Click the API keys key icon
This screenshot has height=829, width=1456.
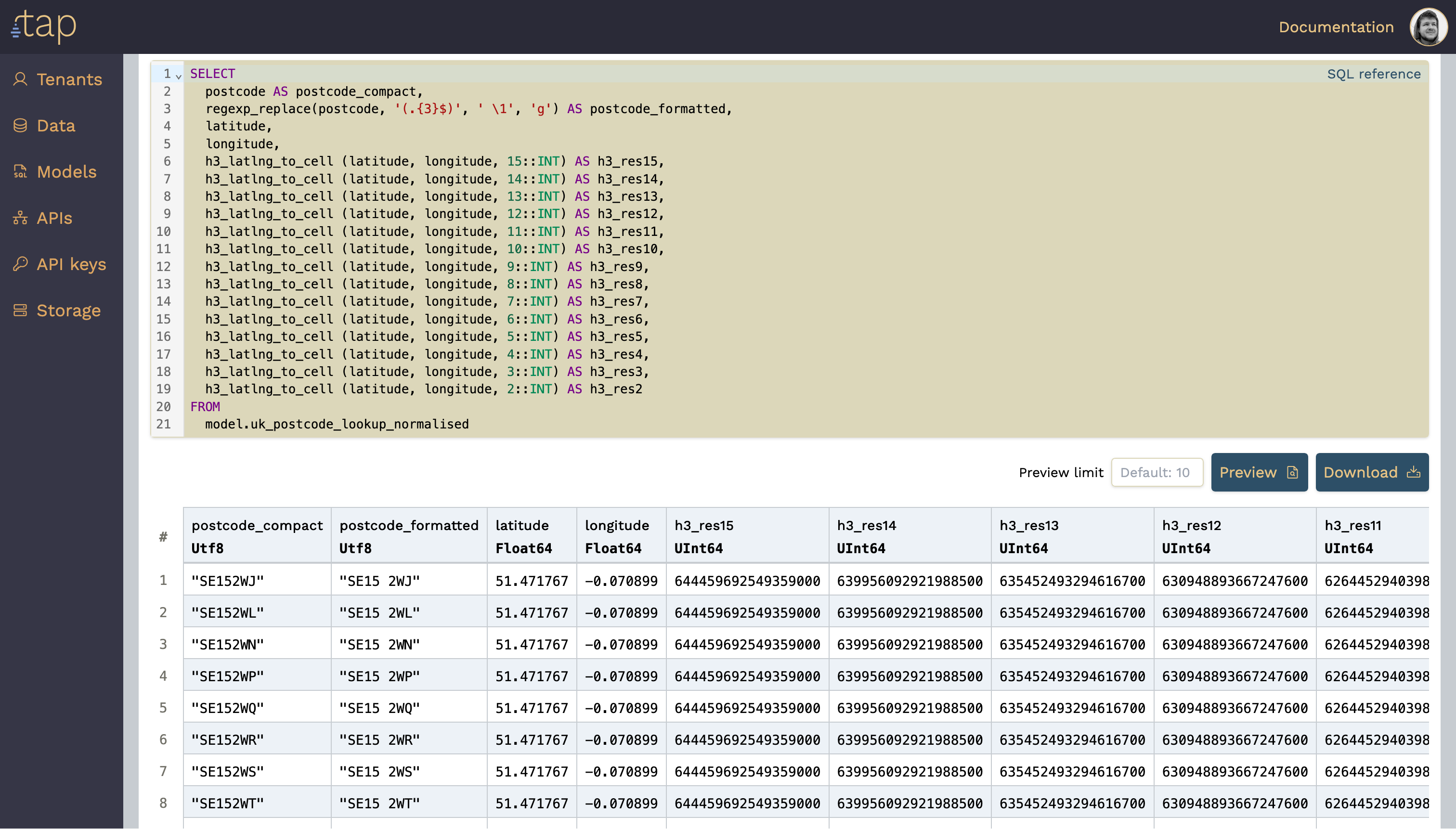(x=21, y=264)
